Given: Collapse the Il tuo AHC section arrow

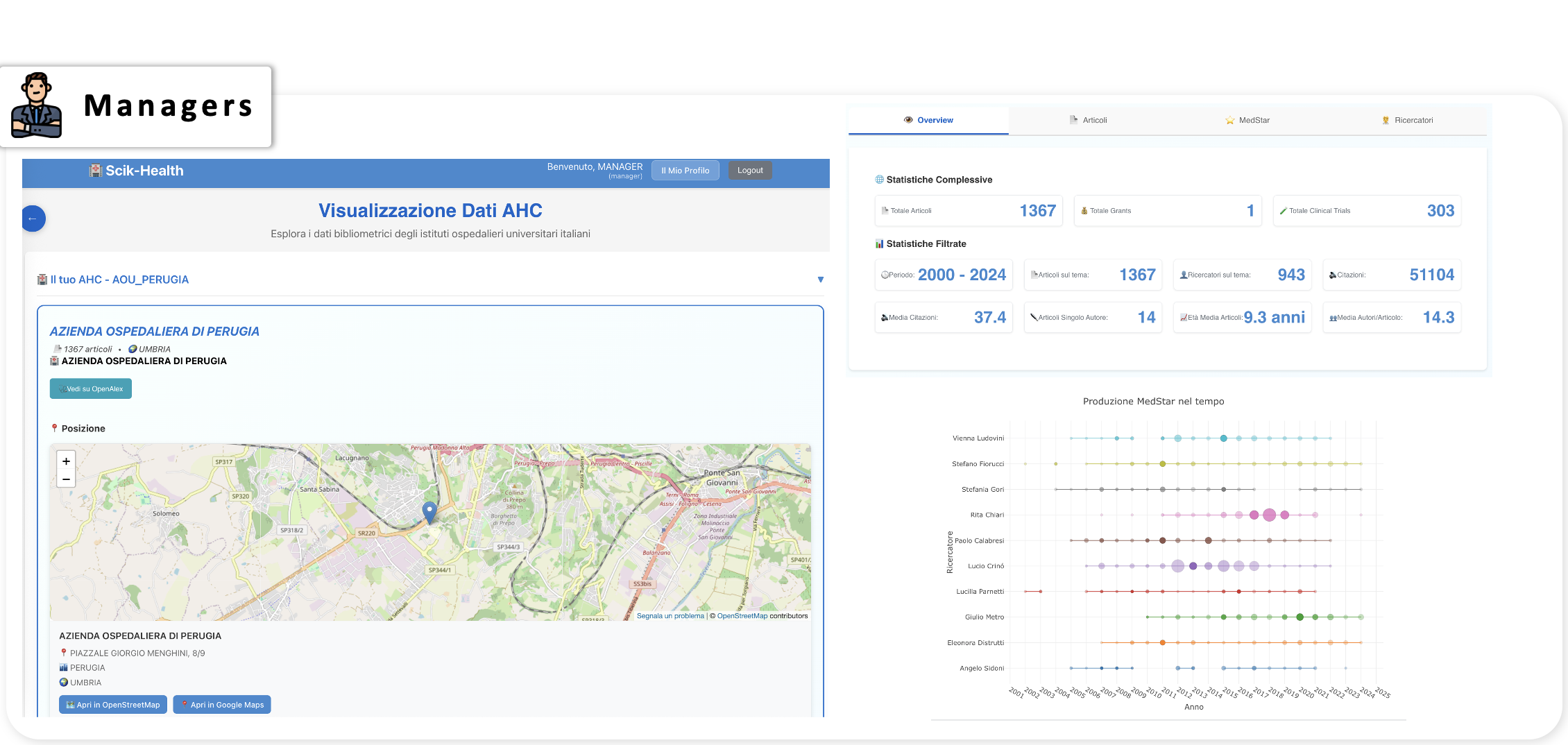Looking at the screenshot, I should (820, 280).
